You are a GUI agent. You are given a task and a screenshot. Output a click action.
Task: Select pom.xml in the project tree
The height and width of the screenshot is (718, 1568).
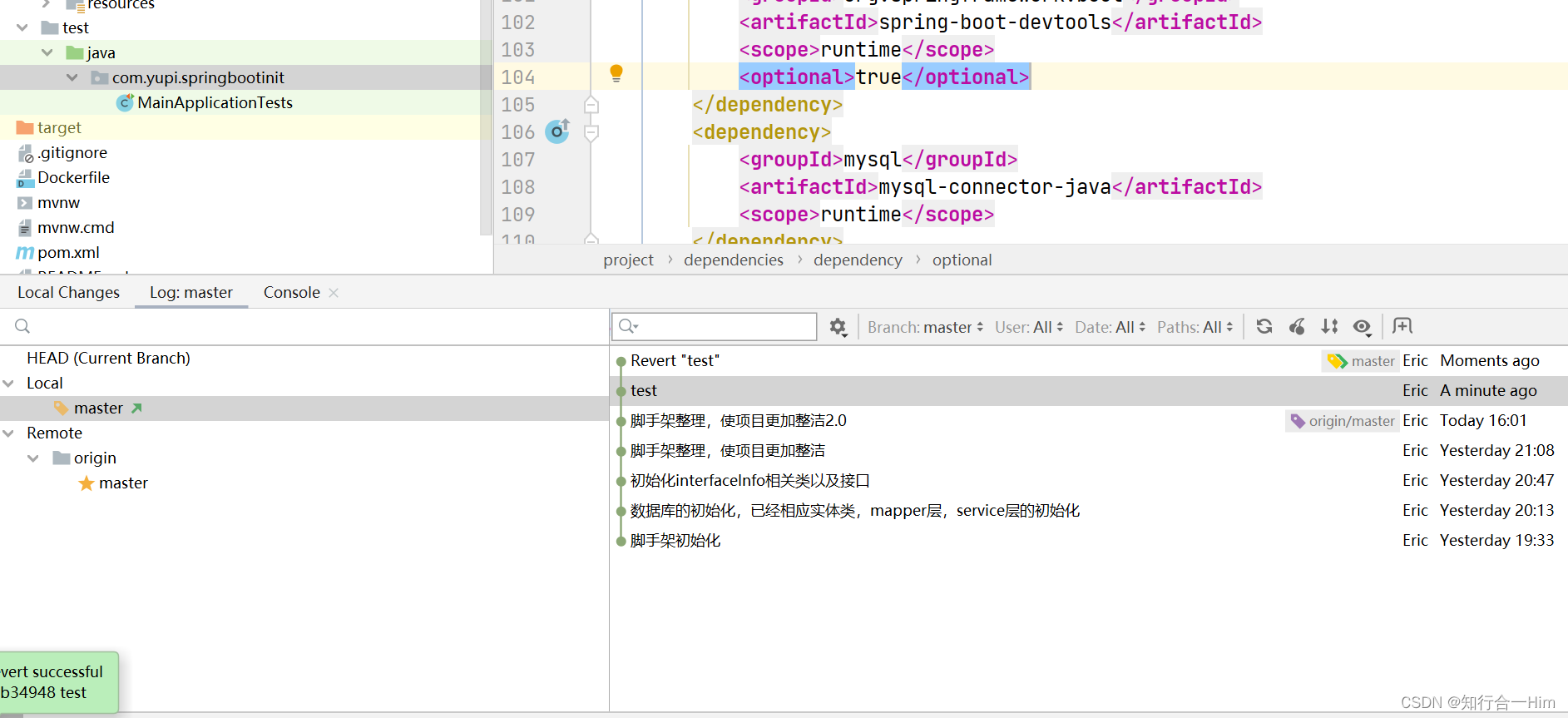[x=68, y=252]
